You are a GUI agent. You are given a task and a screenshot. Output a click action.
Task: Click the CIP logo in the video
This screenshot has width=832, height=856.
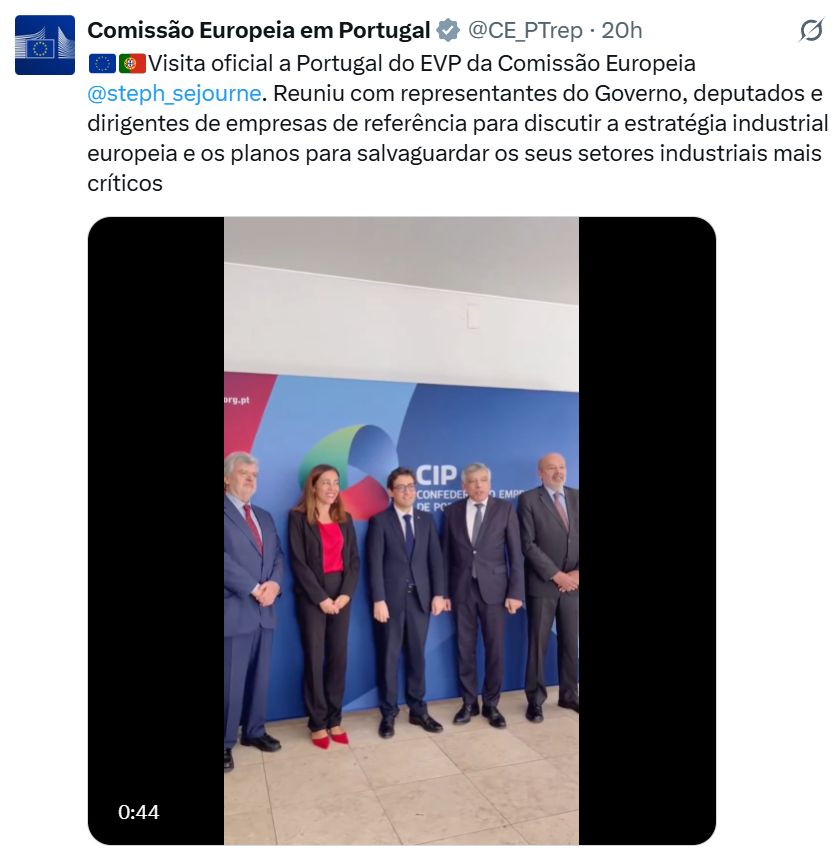(x=436, y=475)
